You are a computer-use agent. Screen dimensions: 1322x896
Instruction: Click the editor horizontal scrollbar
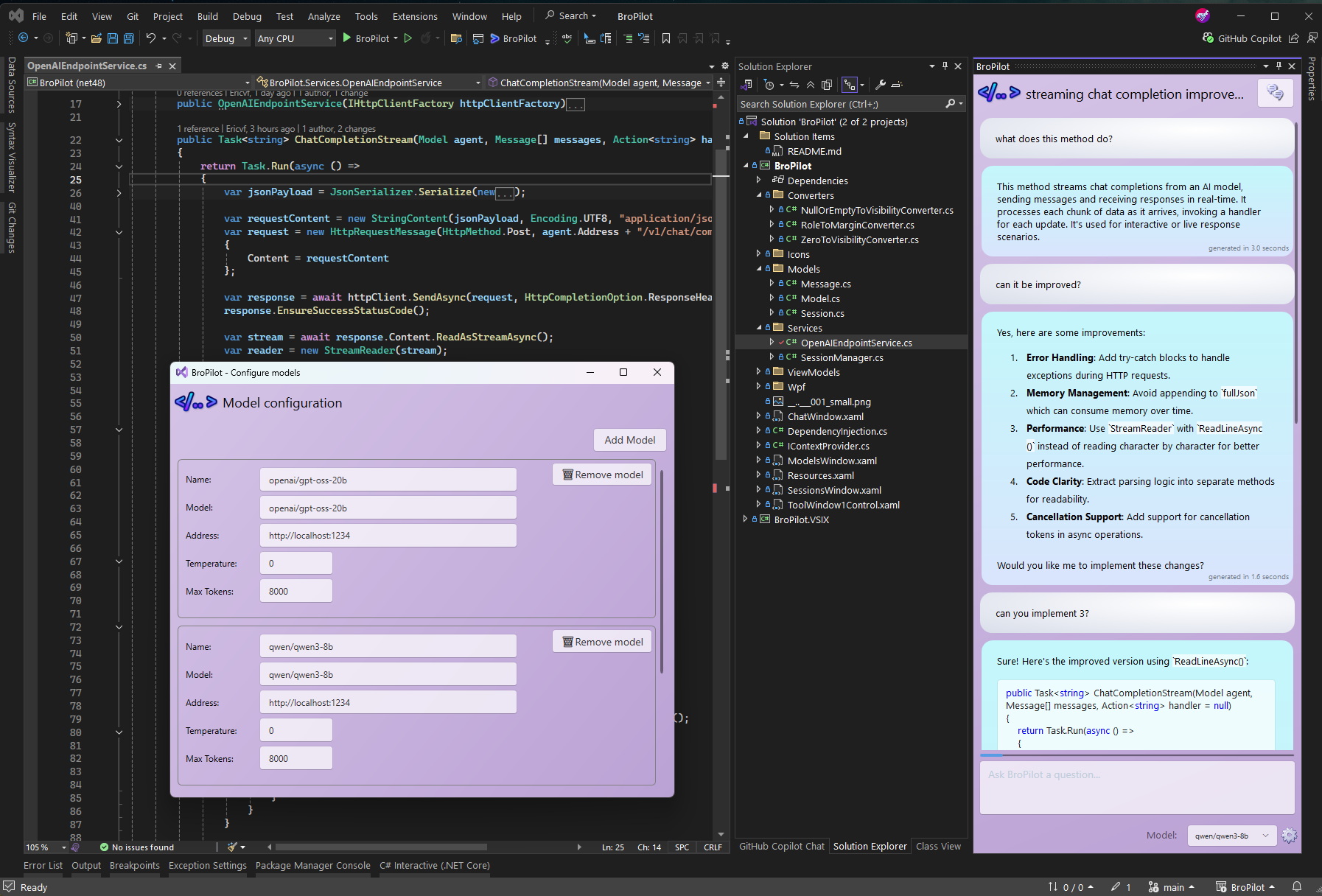(380, 847)
